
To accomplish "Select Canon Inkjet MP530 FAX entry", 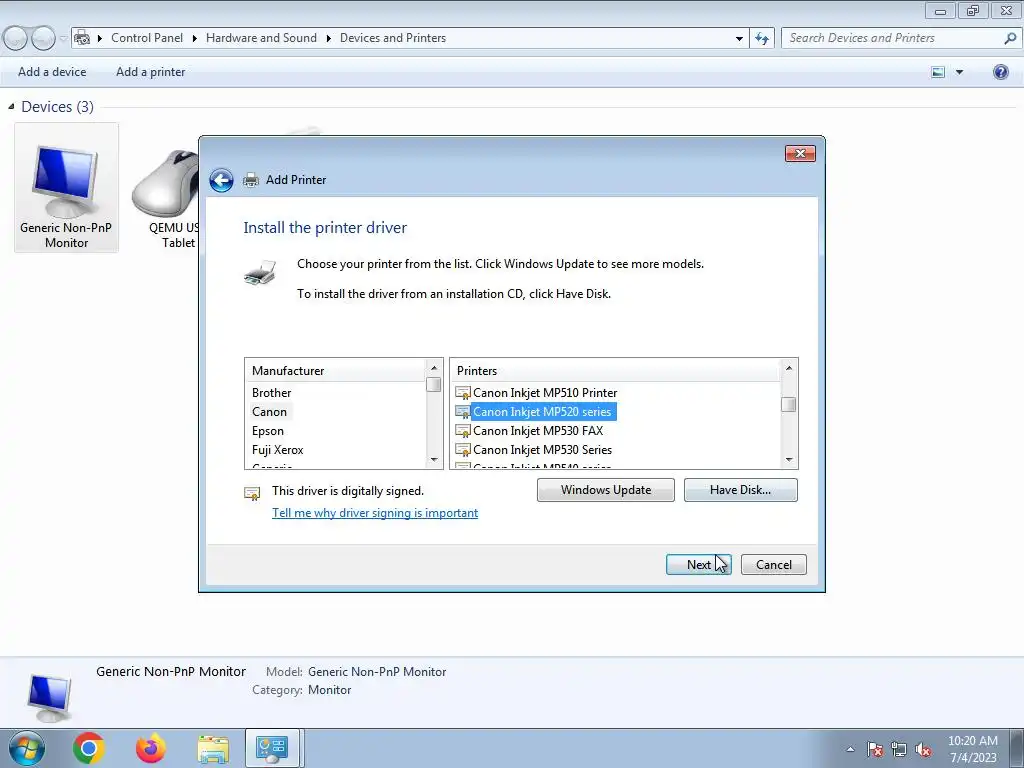I will [x=538, y=431].
